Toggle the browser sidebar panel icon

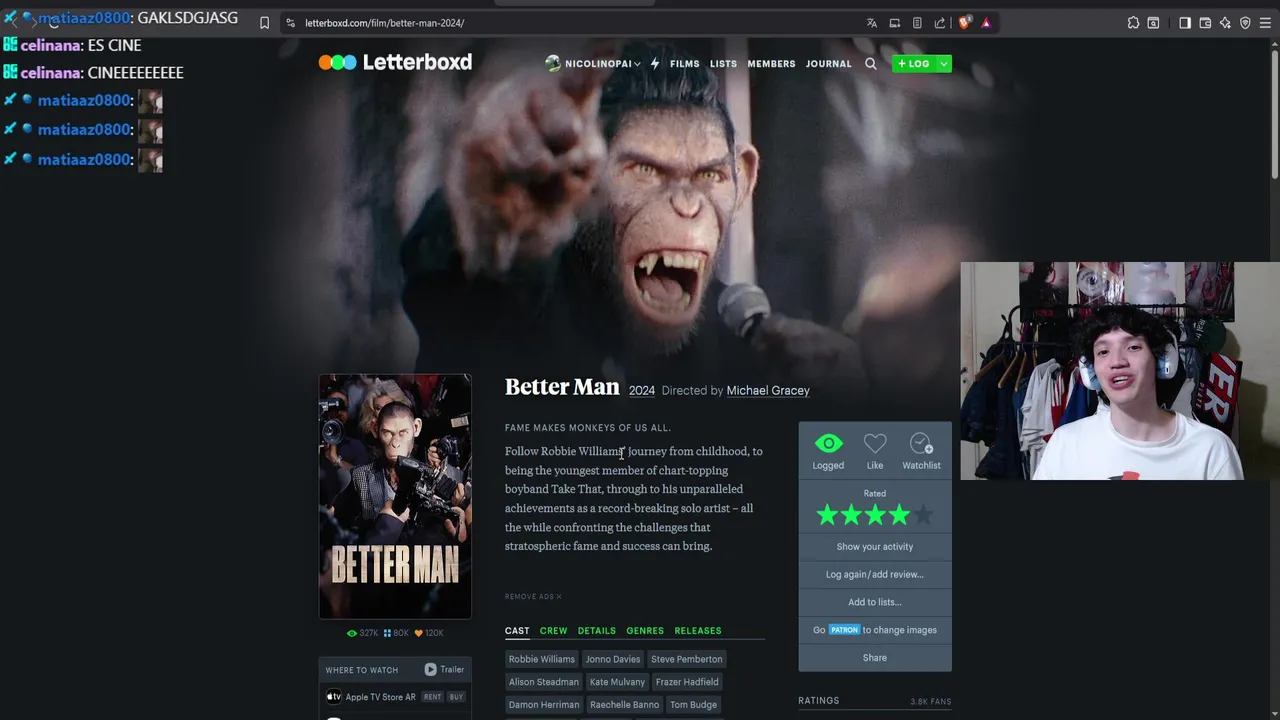(x=1185, y=23)
